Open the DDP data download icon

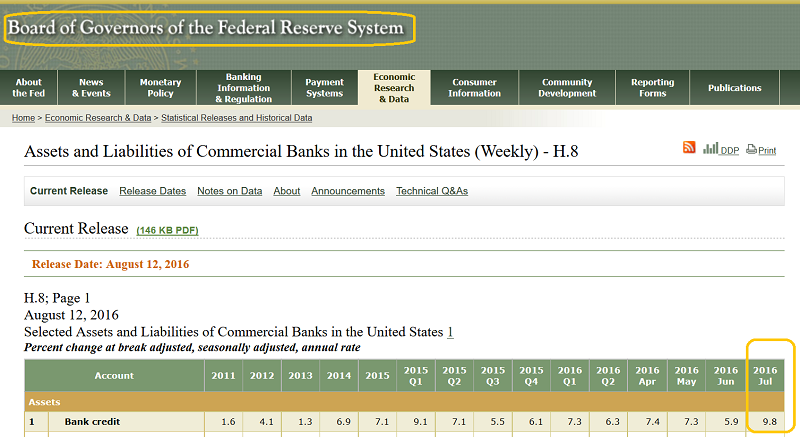coord(720,149)
